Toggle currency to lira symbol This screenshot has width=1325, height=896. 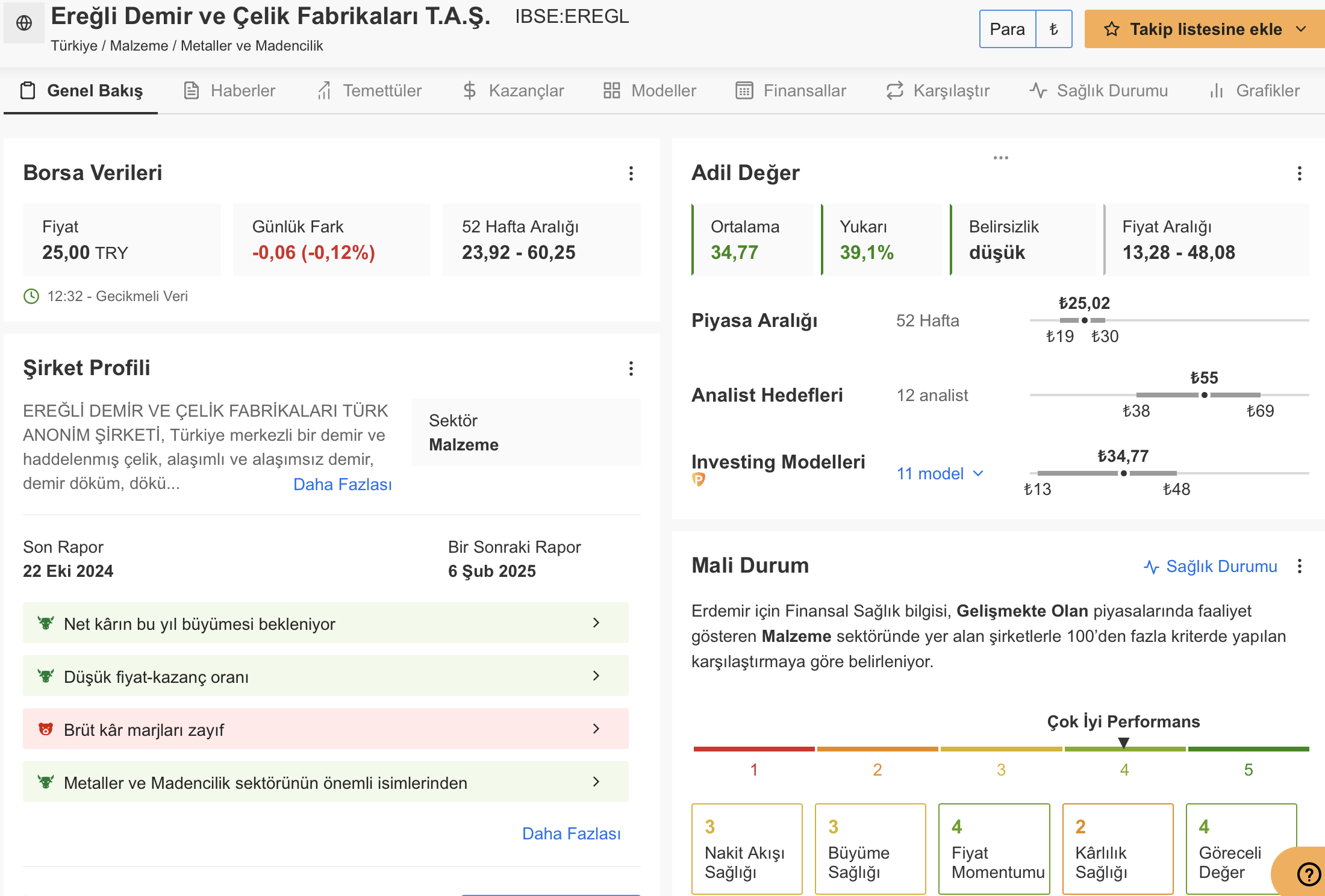[1053, 29]
